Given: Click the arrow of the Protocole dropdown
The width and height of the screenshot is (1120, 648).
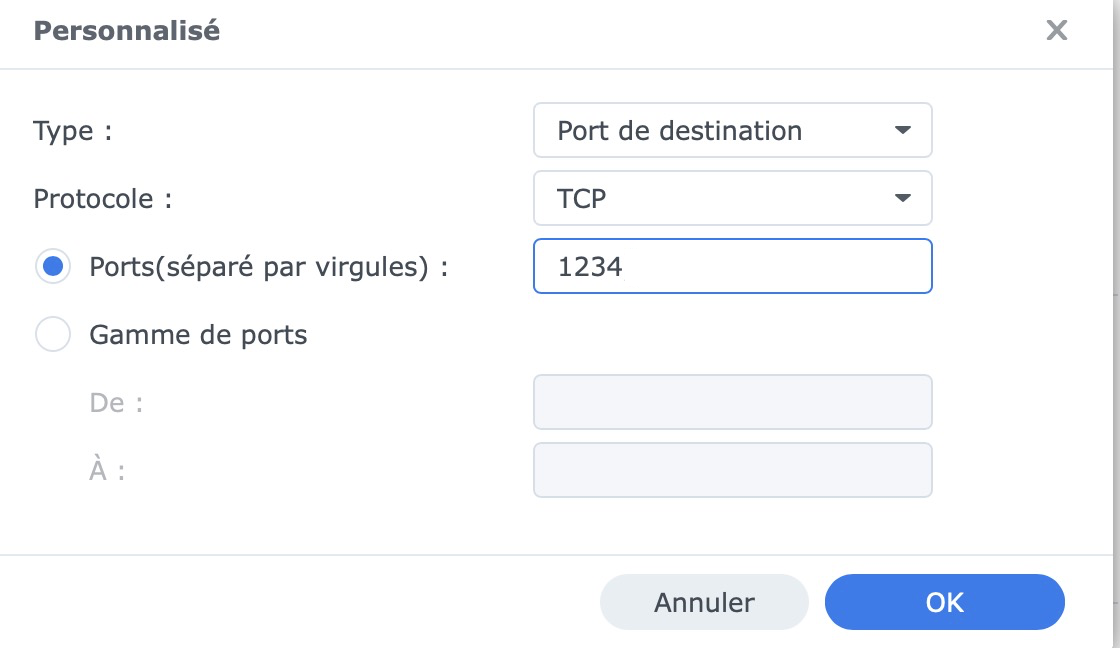Looking at the screenshot, I should (x=902, y=198).
